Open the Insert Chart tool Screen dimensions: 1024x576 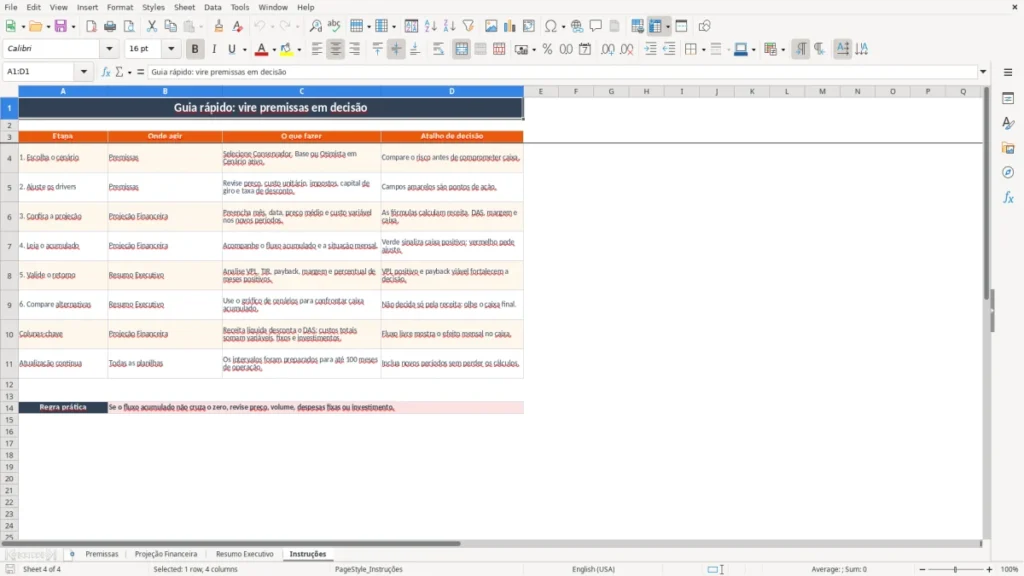click(509, 26)
